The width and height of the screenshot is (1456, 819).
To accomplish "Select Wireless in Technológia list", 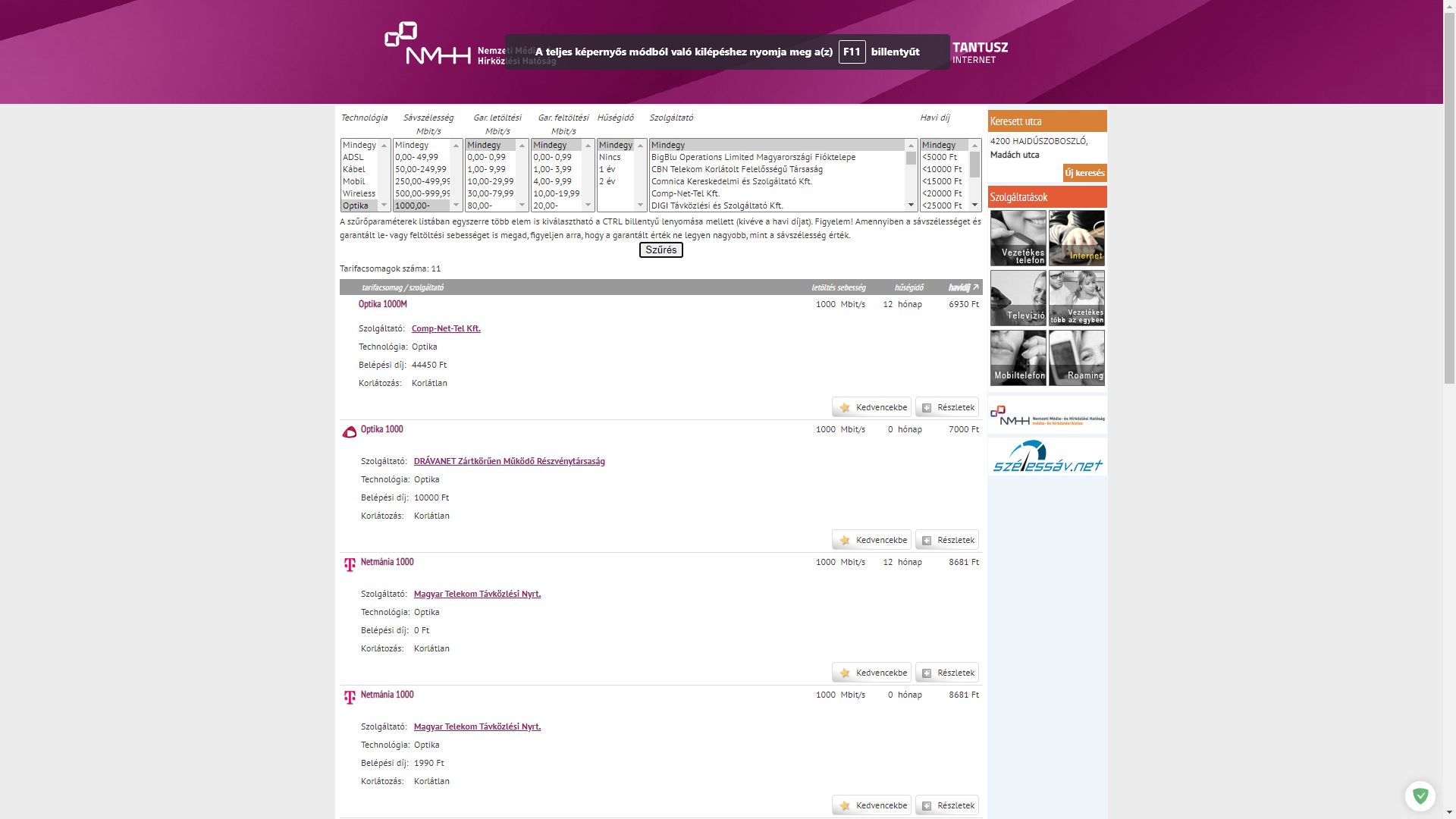I will click(359, 193).
